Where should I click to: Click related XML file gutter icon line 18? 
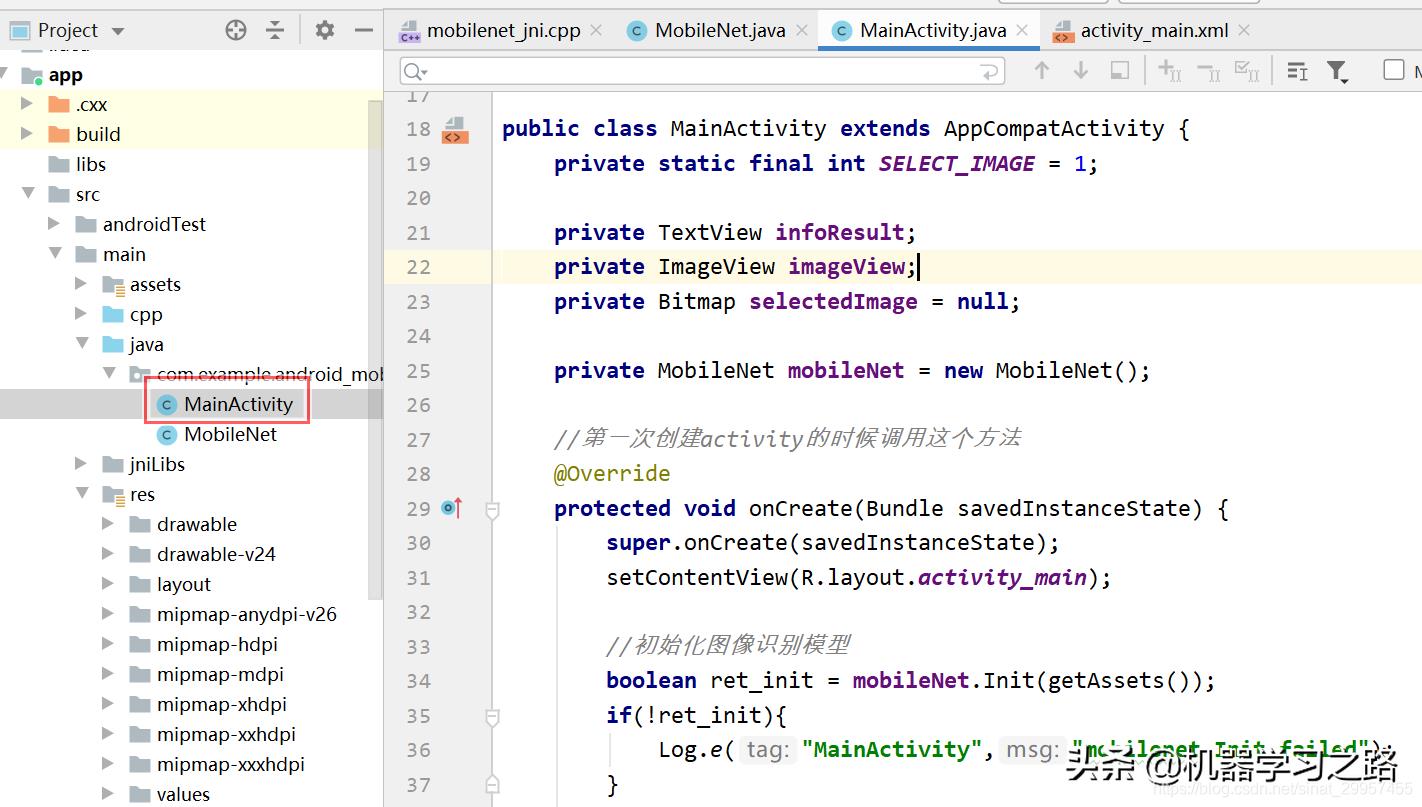click(454, 129)
